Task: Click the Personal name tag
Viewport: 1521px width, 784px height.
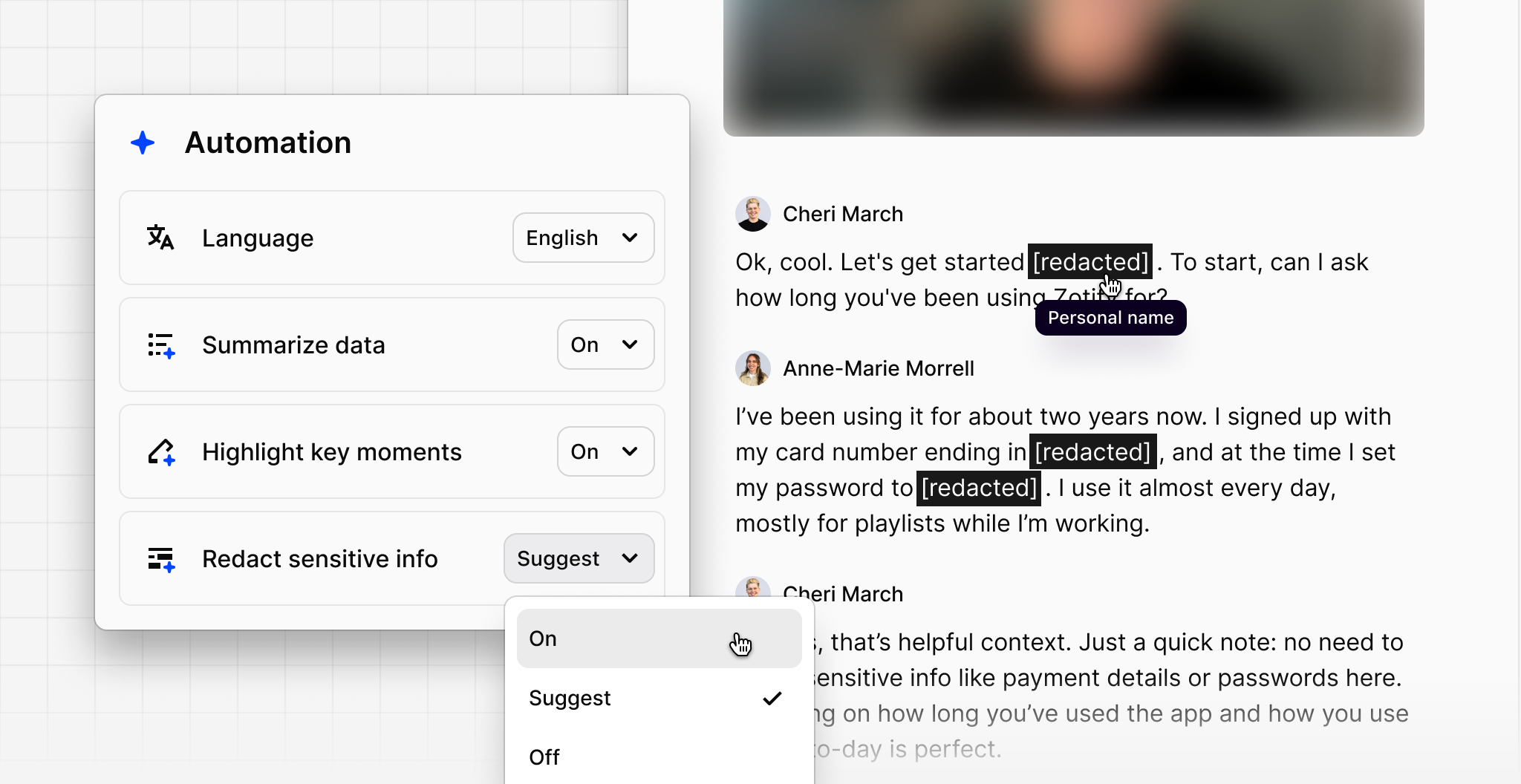Action: point(1110,318)
